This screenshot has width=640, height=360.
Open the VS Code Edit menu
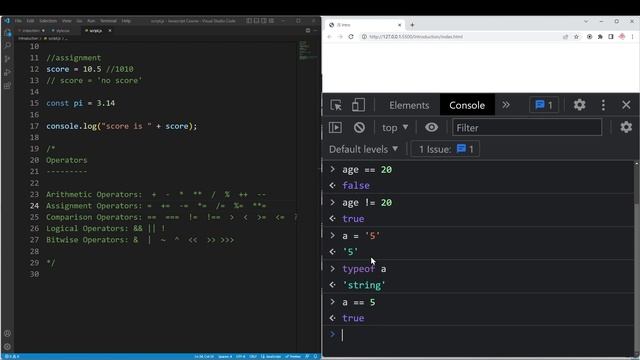(30, 21)
